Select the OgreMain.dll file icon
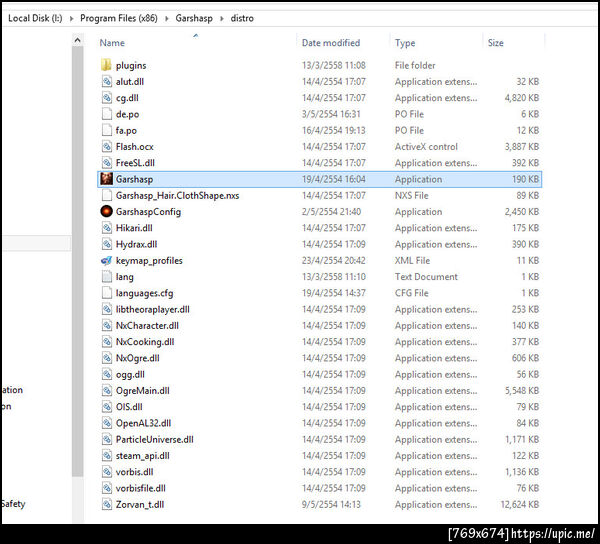 106,391
